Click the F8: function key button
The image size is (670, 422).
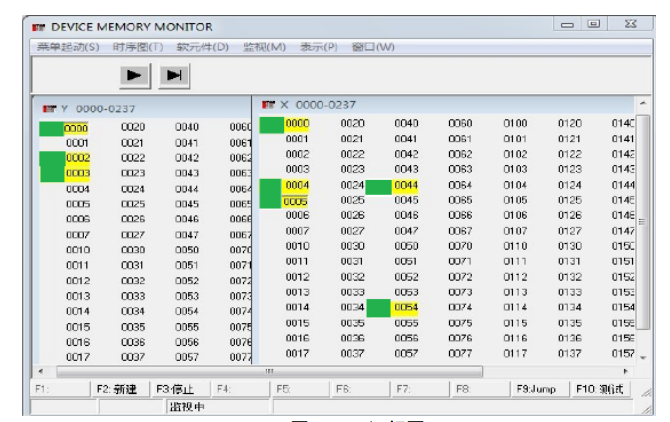pos(480,389)
